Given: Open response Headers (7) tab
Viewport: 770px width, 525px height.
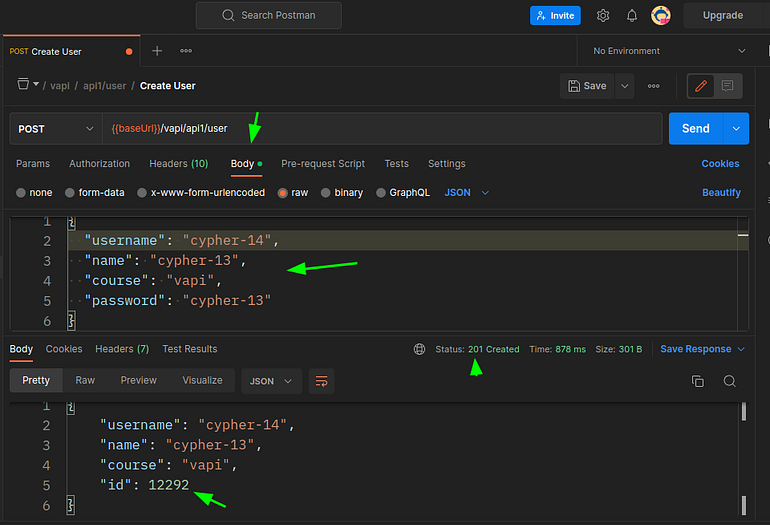Looking at the screenshot, I should [122, 349].
